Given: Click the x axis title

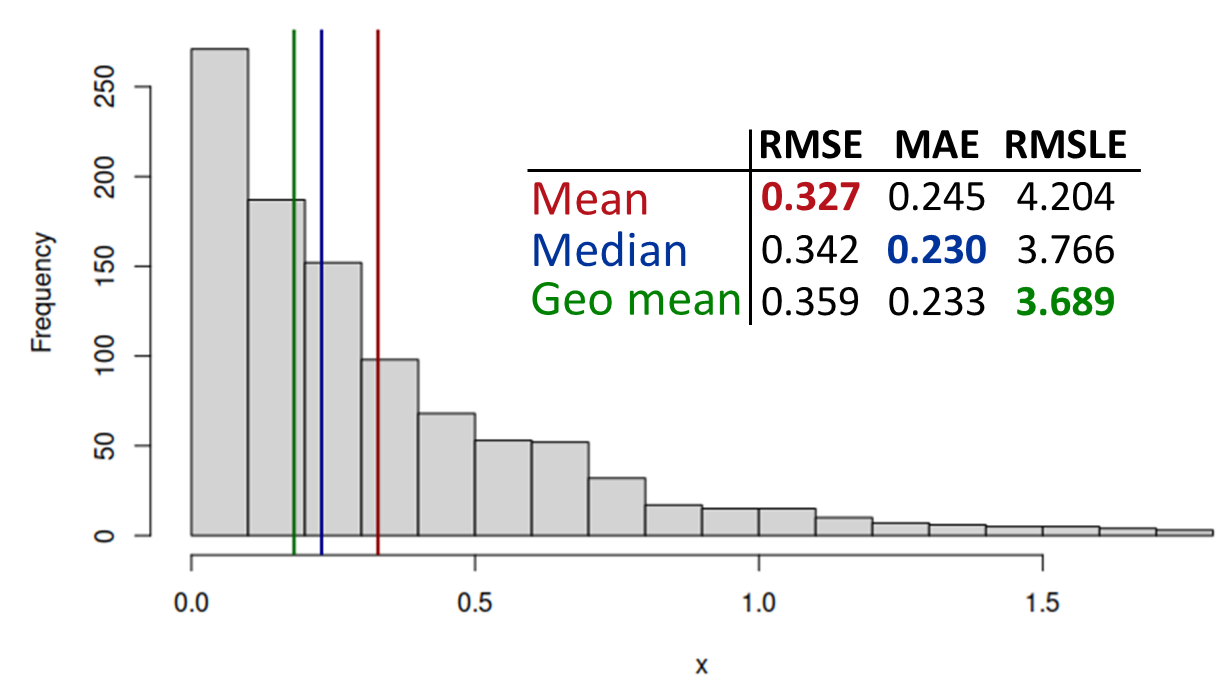Looking at the screenshot, I should 702,667.
